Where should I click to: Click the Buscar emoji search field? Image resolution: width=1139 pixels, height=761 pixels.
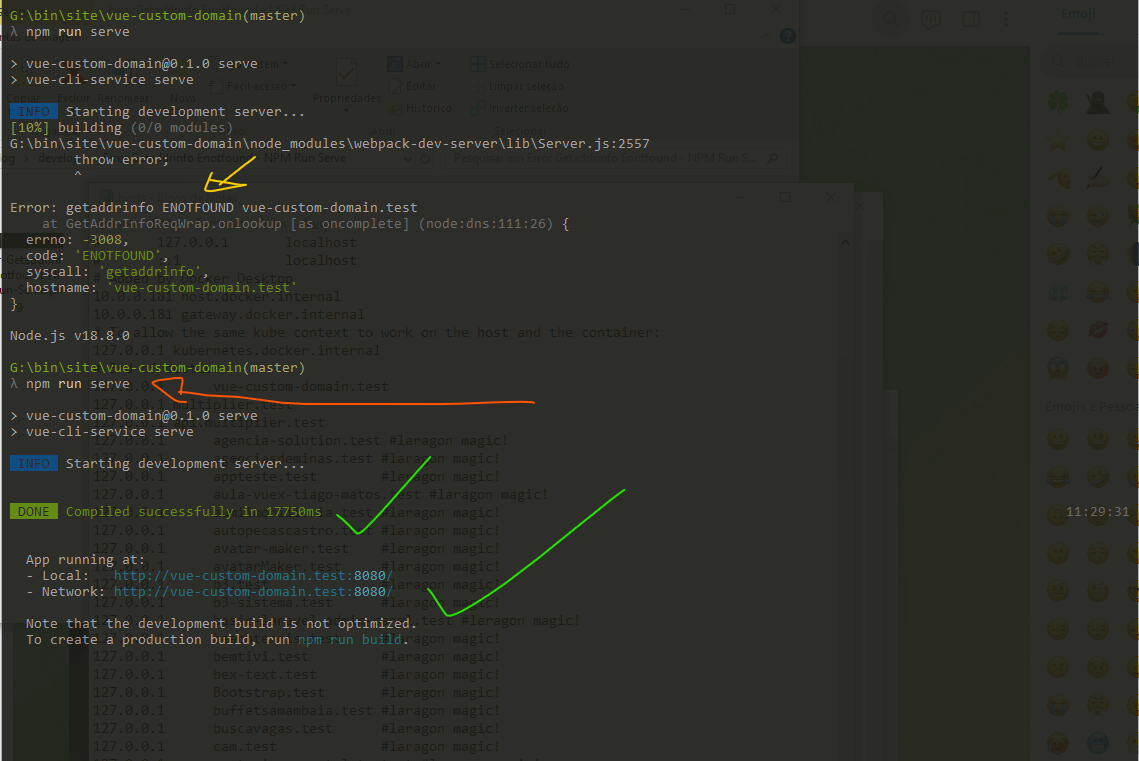(1095, 61)
